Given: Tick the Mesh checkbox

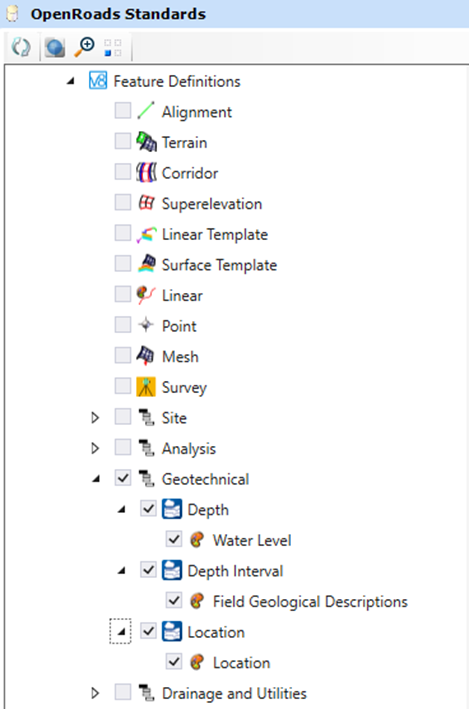Looking at the screenshot, I should (x=123, y=355).
